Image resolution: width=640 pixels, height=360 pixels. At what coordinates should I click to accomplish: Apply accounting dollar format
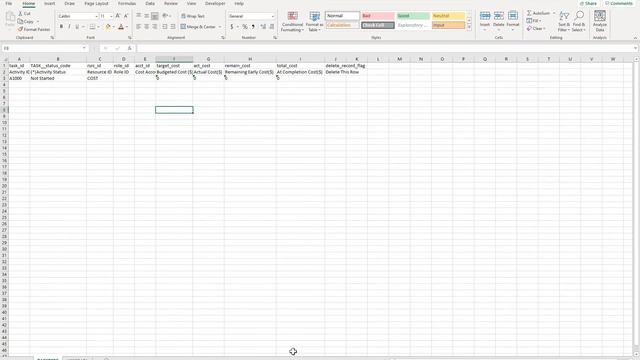tap(231, 27)
